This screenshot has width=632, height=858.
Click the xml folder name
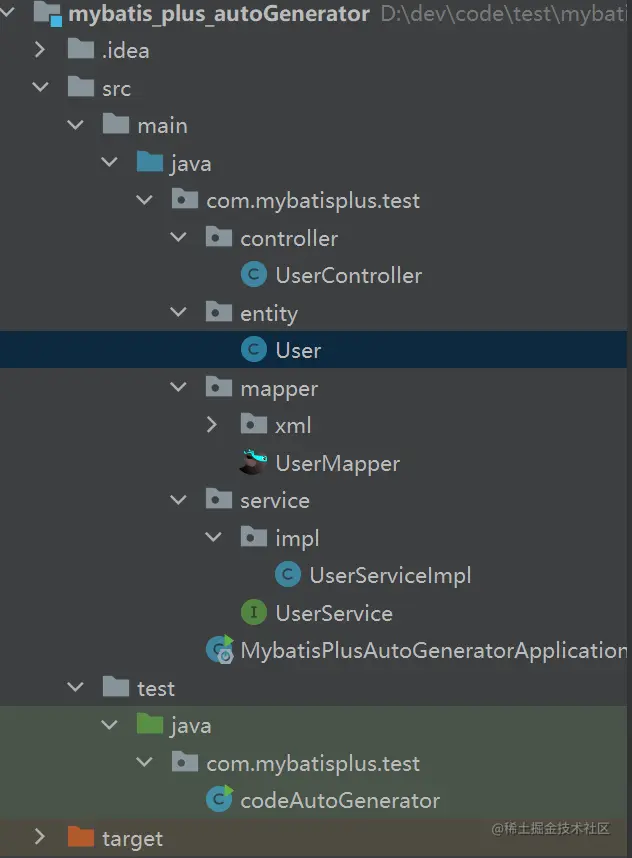click(x=293, y=426)
